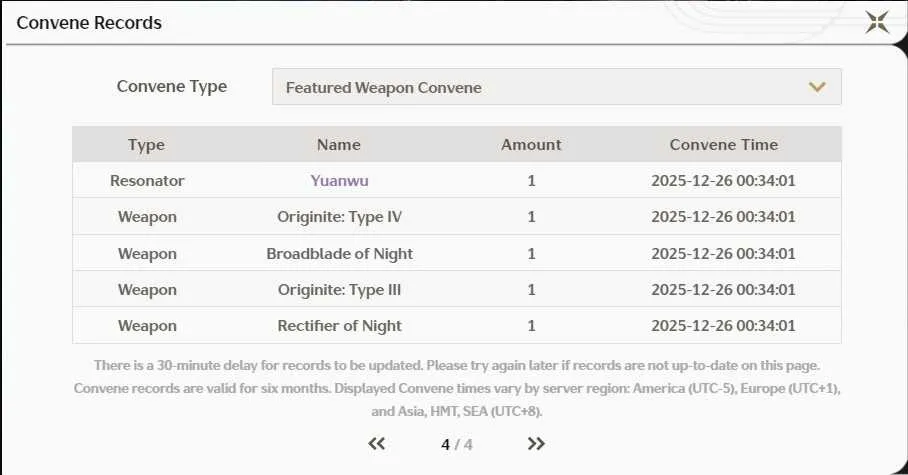908x475 pixels.
Task: Click the Yuanwu resonator name
Action: click(339, 181)
